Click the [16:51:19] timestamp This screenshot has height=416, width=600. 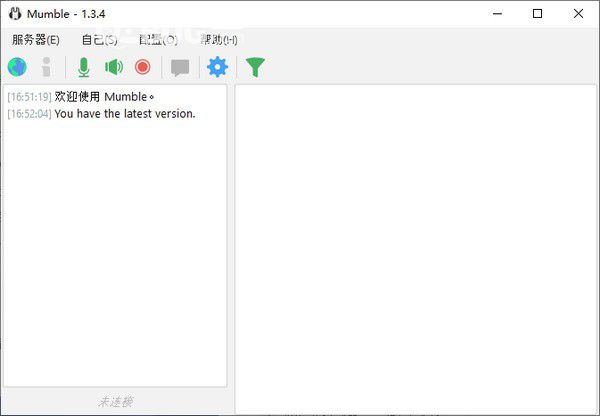click(29, 97)
